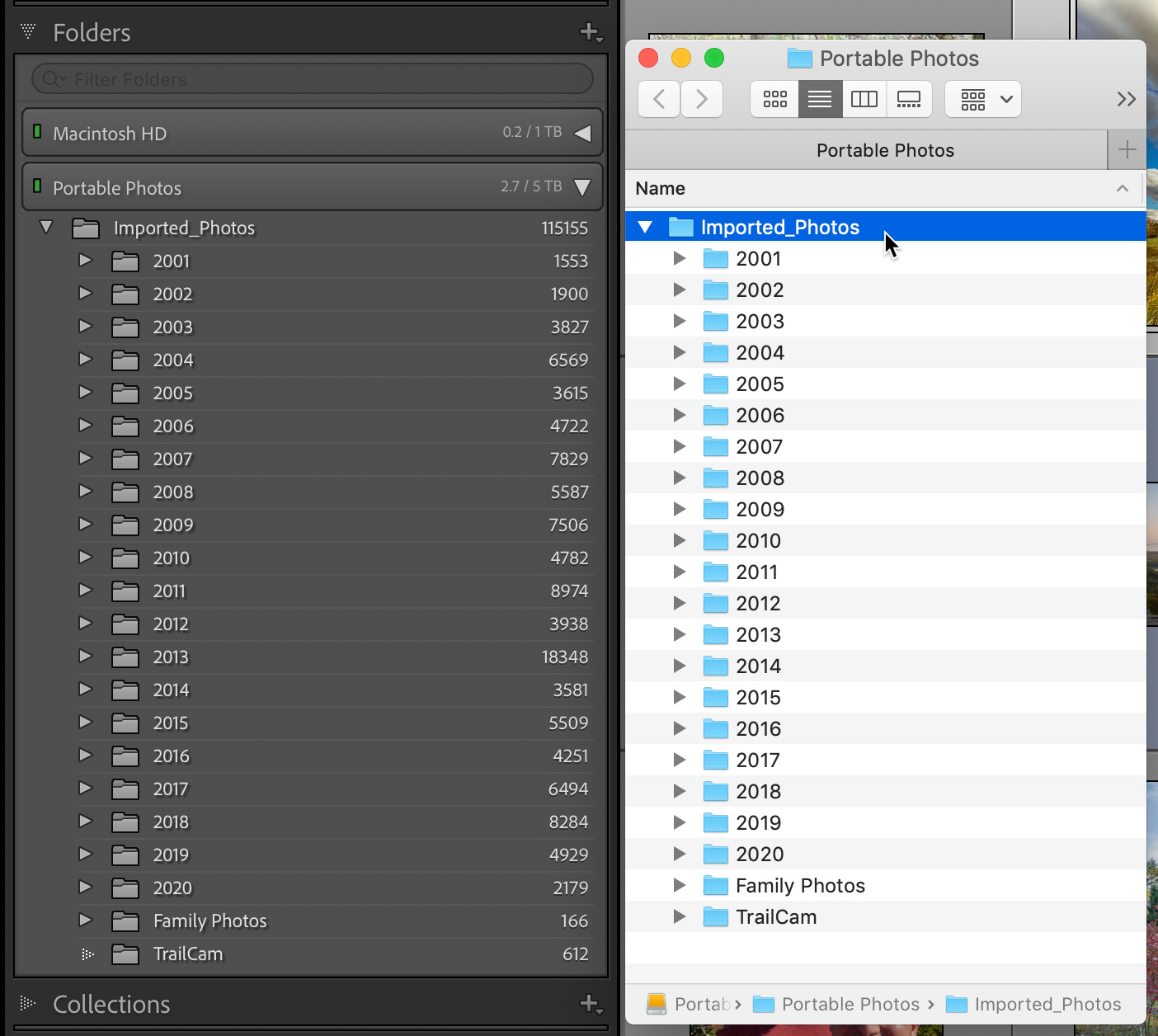The width and height of the screenshot is (1158, 1036).
Task: Click the Finder back navigation arrow
Action: click(659, 100)
